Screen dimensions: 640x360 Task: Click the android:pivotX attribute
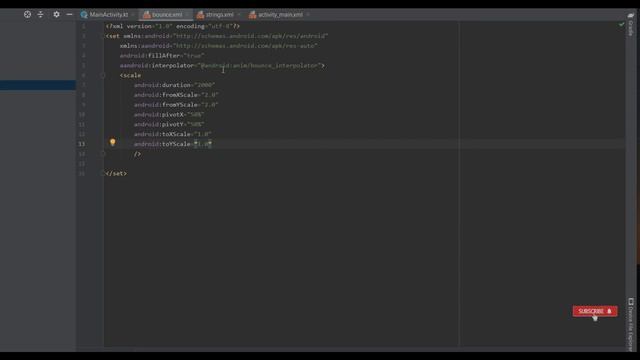(x=169, y=115)
